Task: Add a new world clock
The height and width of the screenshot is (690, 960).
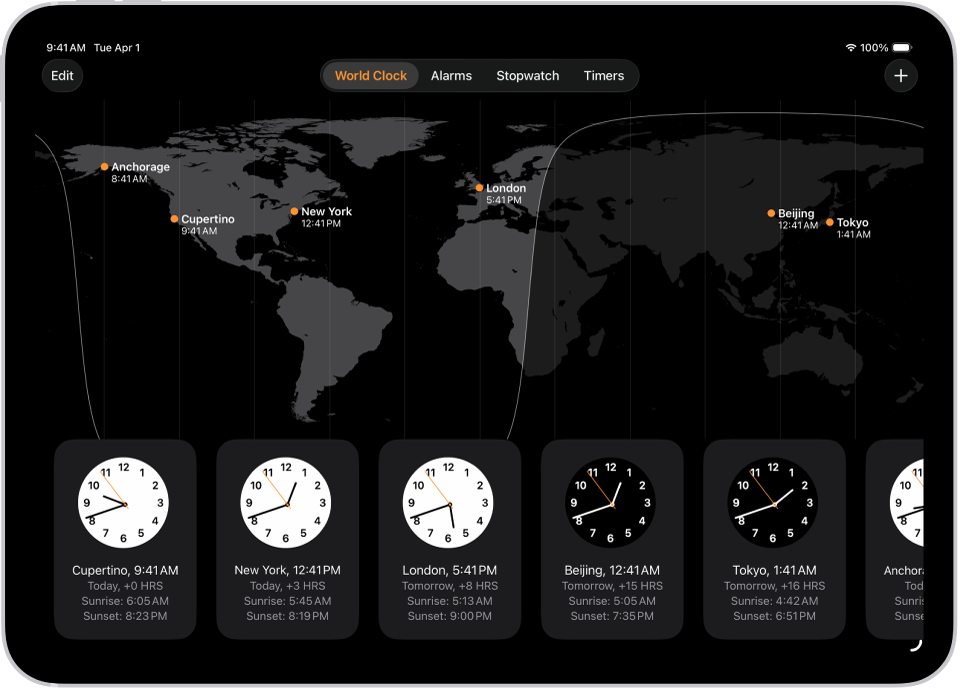Action: click(x=901, y=75)
